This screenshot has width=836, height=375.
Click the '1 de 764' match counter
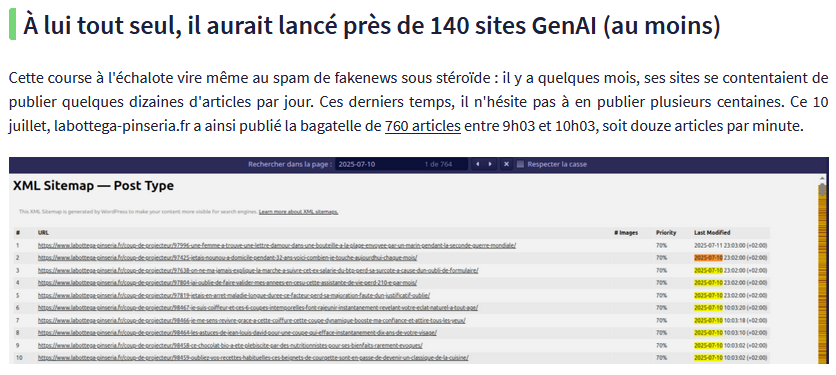coord(438,164)
